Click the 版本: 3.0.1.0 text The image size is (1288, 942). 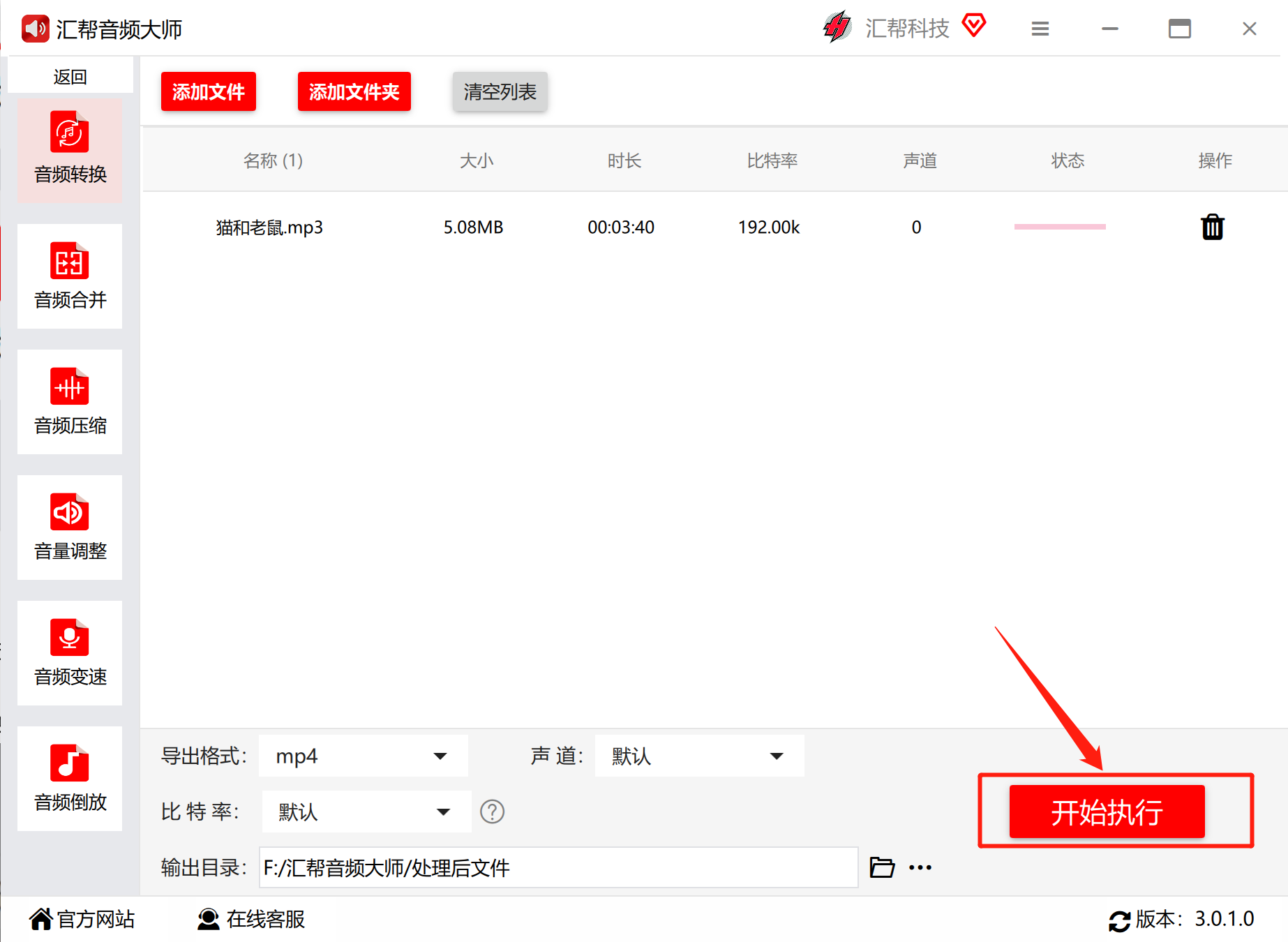tap(1195, 919)
